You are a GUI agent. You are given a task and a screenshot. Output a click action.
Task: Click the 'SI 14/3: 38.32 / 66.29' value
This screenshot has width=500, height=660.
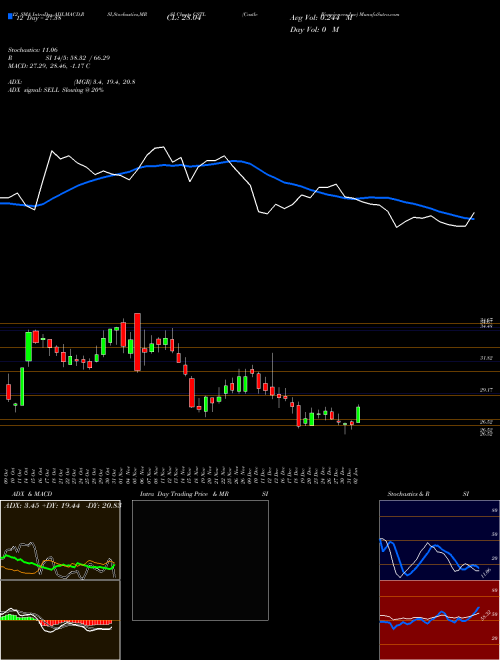point(78,58)
